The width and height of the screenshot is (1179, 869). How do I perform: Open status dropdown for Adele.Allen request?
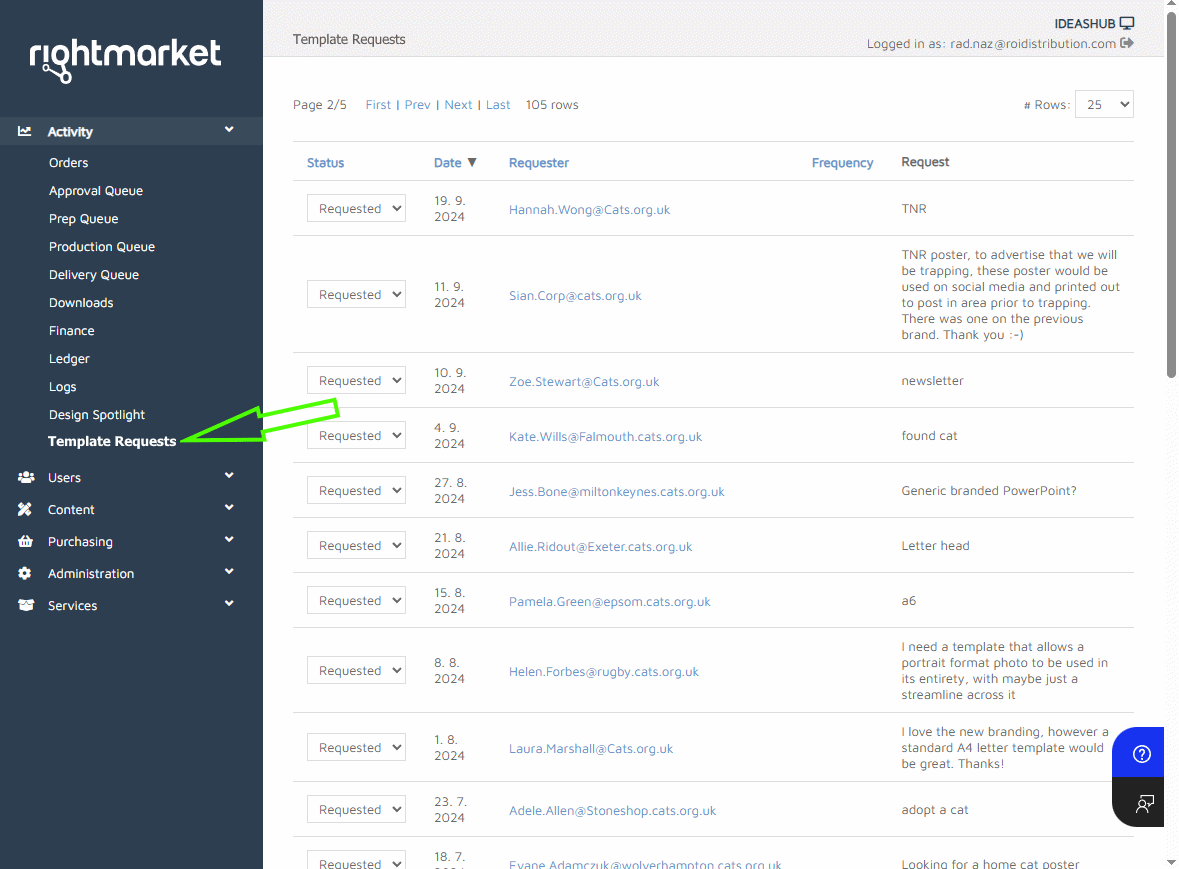pyautogui.click(x=356, y=810)
